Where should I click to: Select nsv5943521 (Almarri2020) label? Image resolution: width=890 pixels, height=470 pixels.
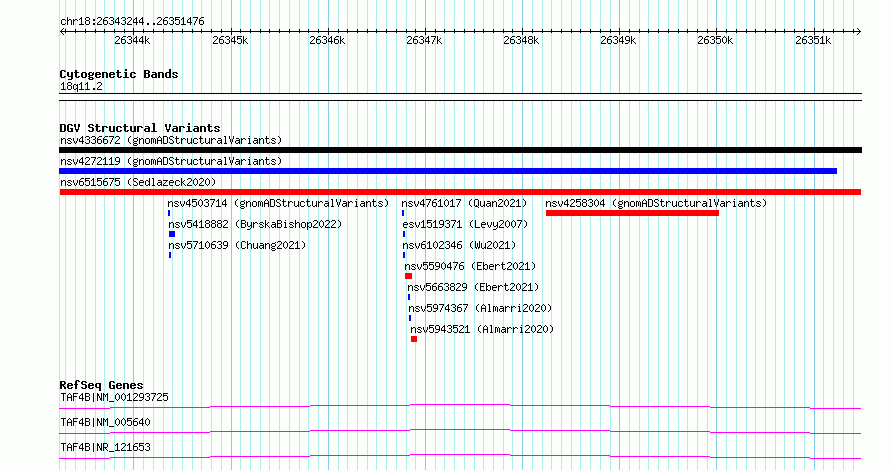482,329
